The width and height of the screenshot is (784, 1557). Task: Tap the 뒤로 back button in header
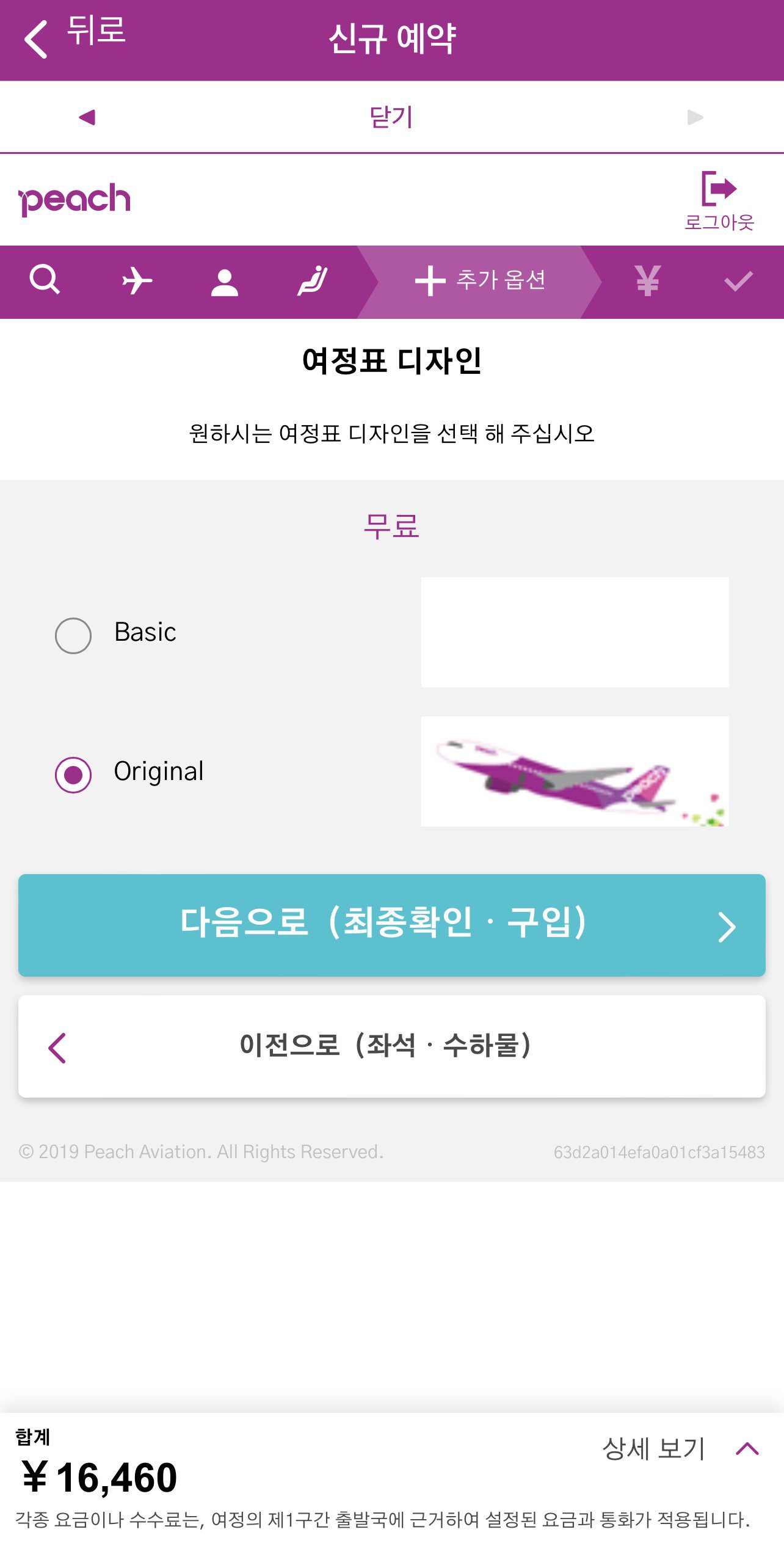tap(74, 35)
